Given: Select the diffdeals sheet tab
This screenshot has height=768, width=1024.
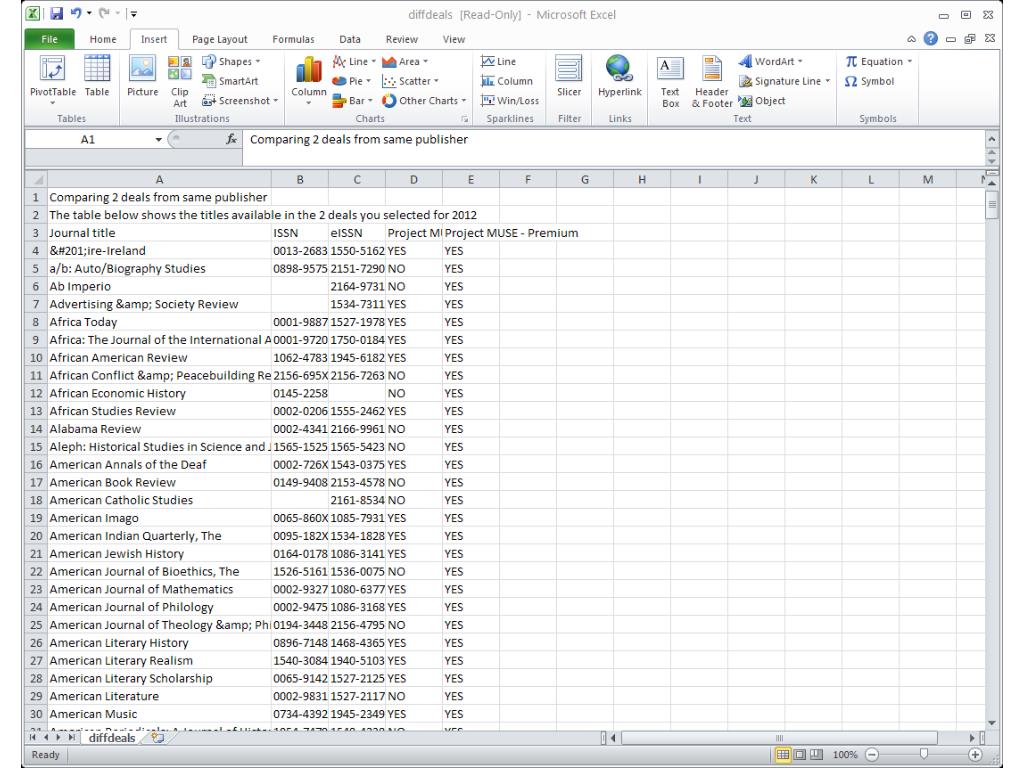Looking at the screenshot, I should click(x=112, y=738).
